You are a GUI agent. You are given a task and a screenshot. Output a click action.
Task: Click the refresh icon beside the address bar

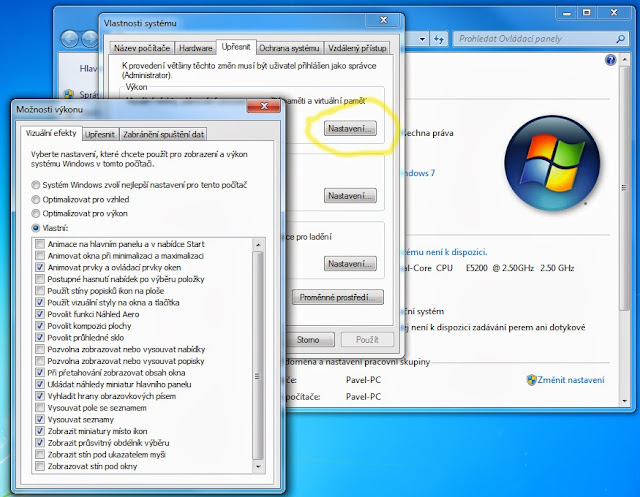439,39
